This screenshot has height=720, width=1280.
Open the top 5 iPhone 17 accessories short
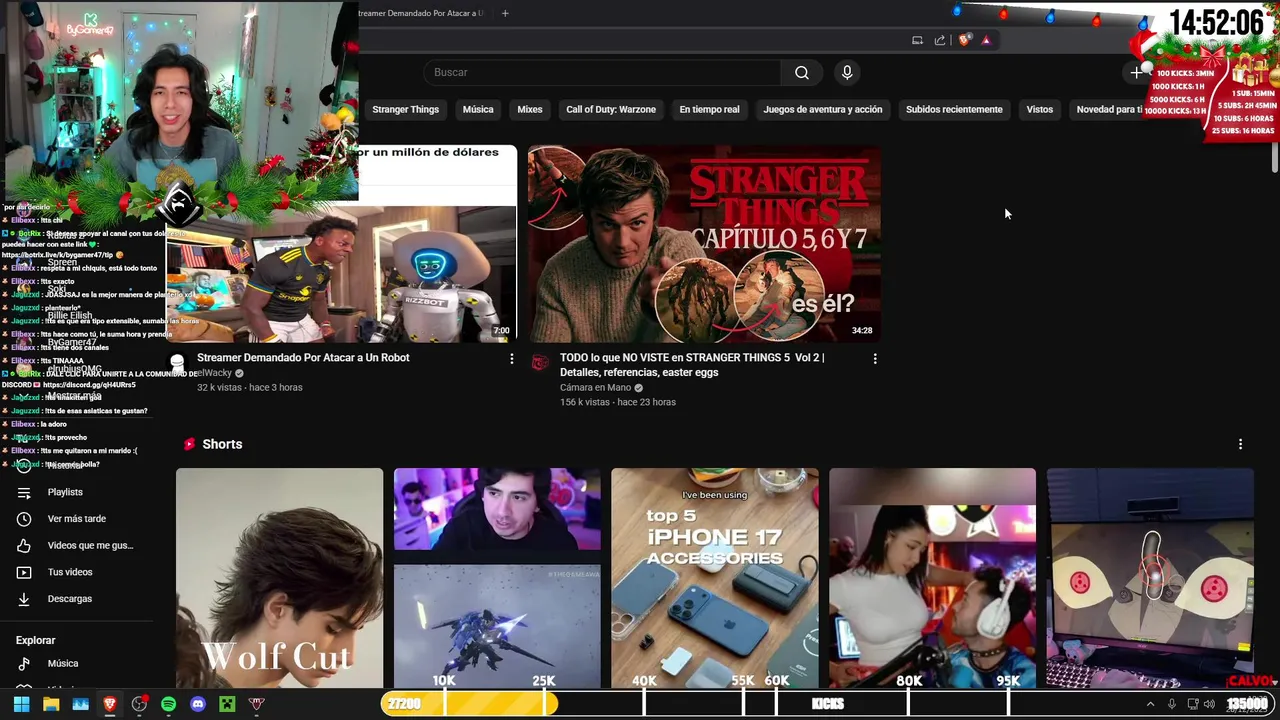click(715, 578)
